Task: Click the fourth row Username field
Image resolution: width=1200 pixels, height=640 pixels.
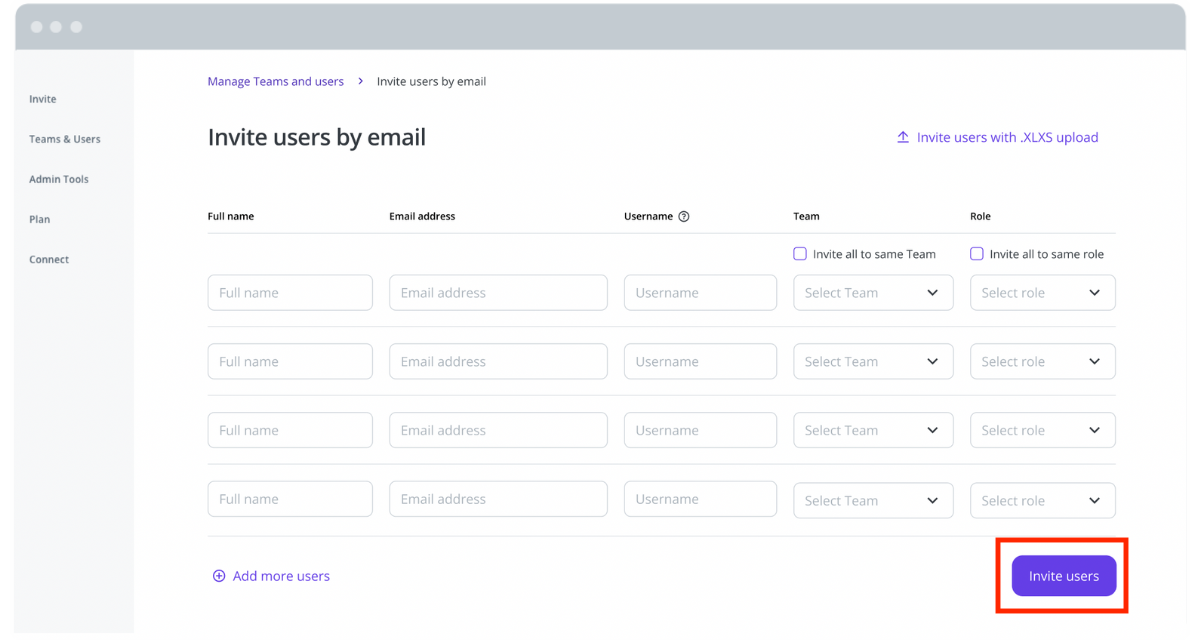Action: pyautogui.click(x=700, y=499)
